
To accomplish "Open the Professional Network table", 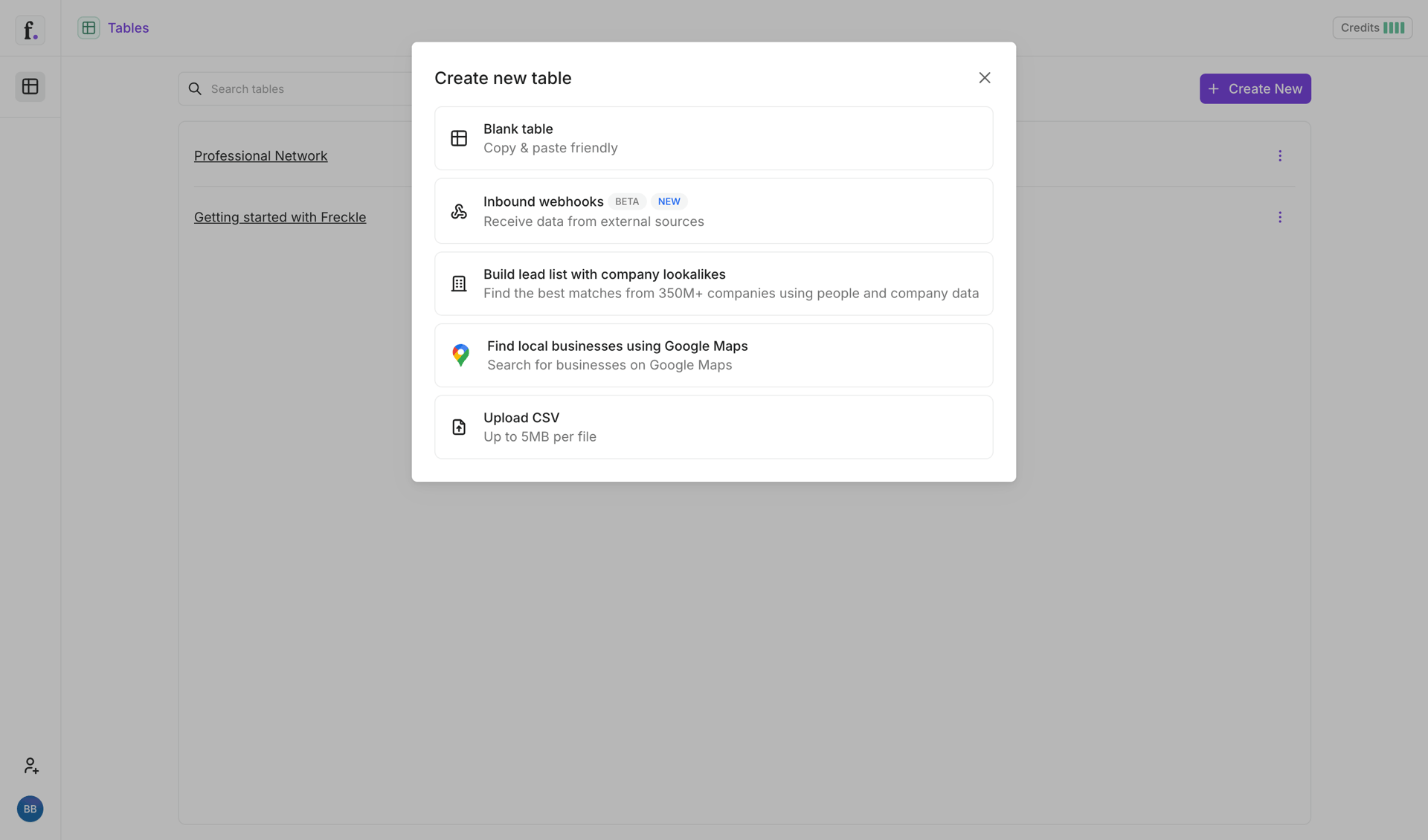I will tap(260, 155).
